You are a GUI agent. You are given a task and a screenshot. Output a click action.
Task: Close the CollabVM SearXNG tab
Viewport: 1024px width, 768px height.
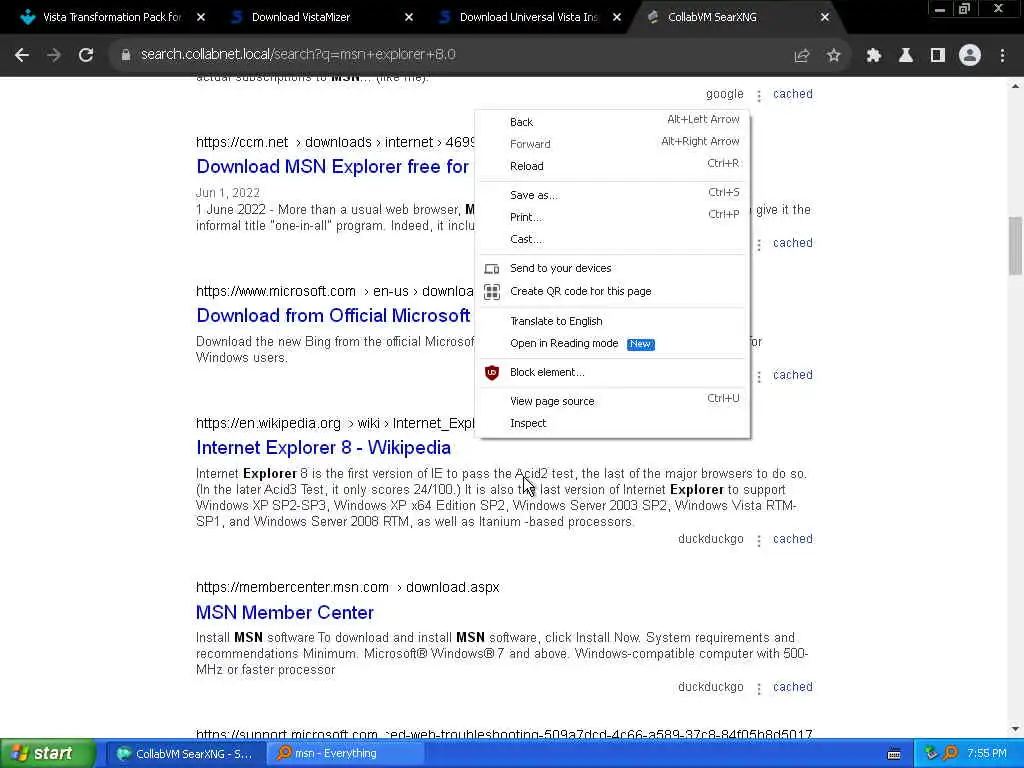click(x=825, y=18)
